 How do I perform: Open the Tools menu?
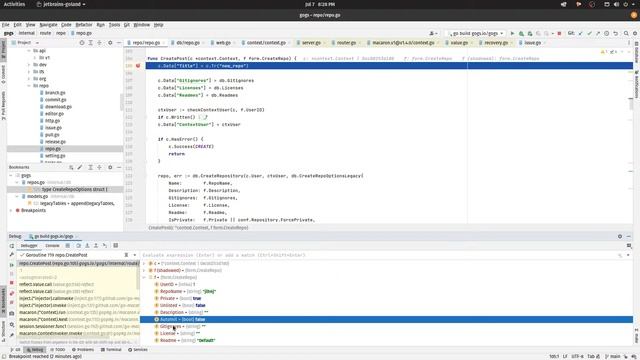point(114,25)
